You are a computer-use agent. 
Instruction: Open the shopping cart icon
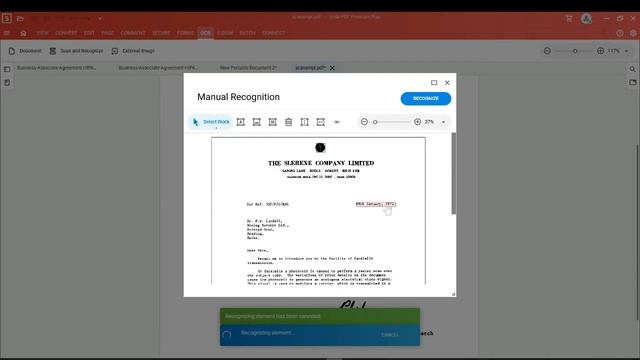pyautogui.click(x=569, y=18)
